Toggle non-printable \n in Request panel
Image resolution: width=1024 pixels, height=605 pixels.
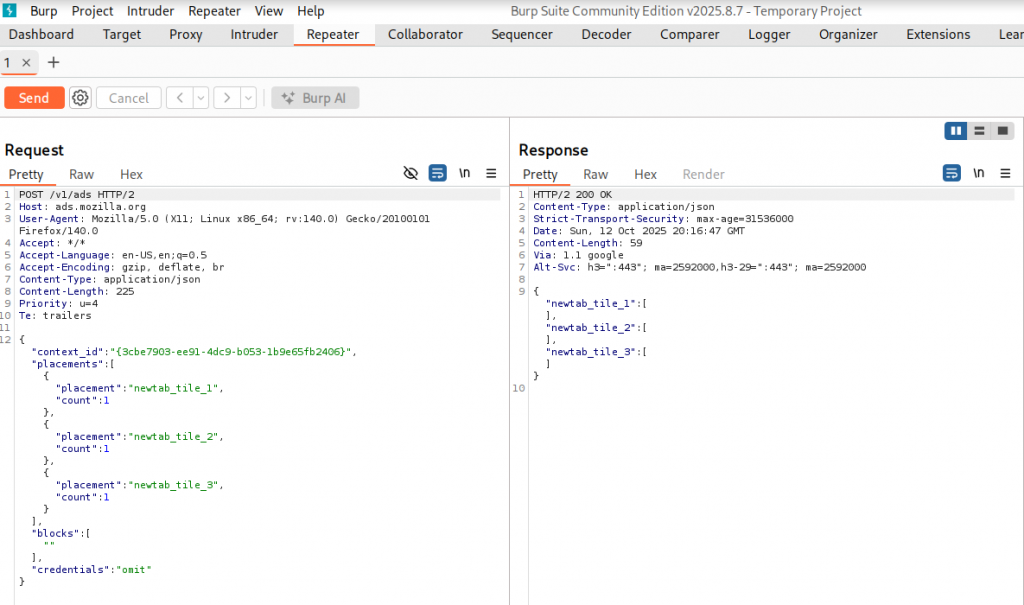(464, 173)
